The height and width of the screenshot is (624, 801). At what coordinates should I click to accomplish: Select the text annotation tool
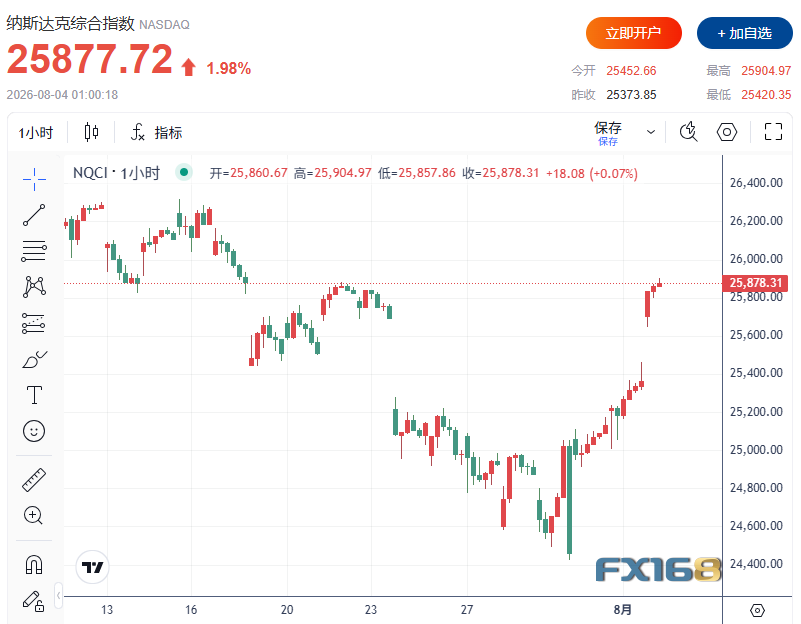click(34, 395)
